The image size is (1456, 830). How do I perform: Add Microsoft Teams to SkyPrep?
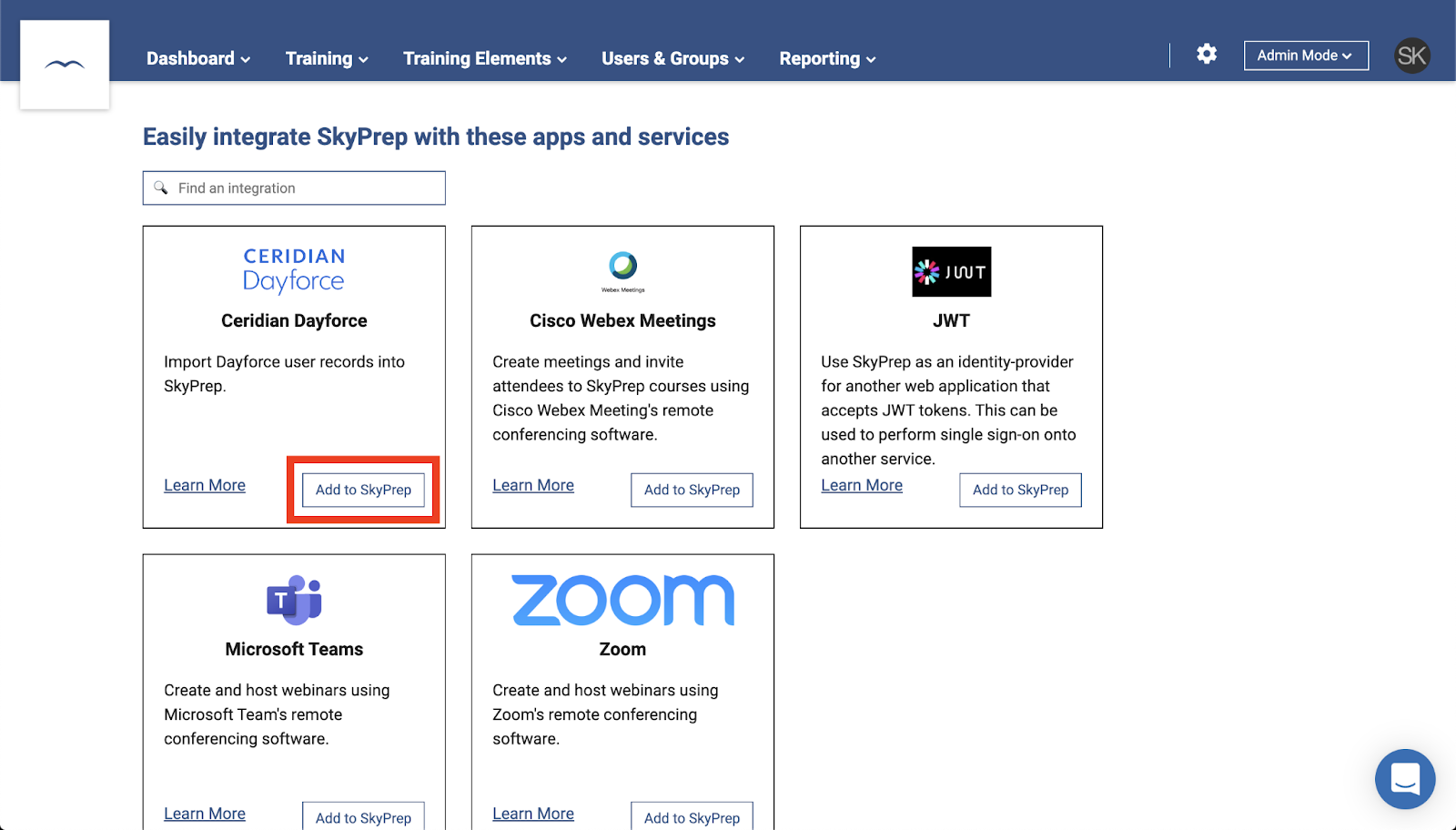[x=363, y=816]
